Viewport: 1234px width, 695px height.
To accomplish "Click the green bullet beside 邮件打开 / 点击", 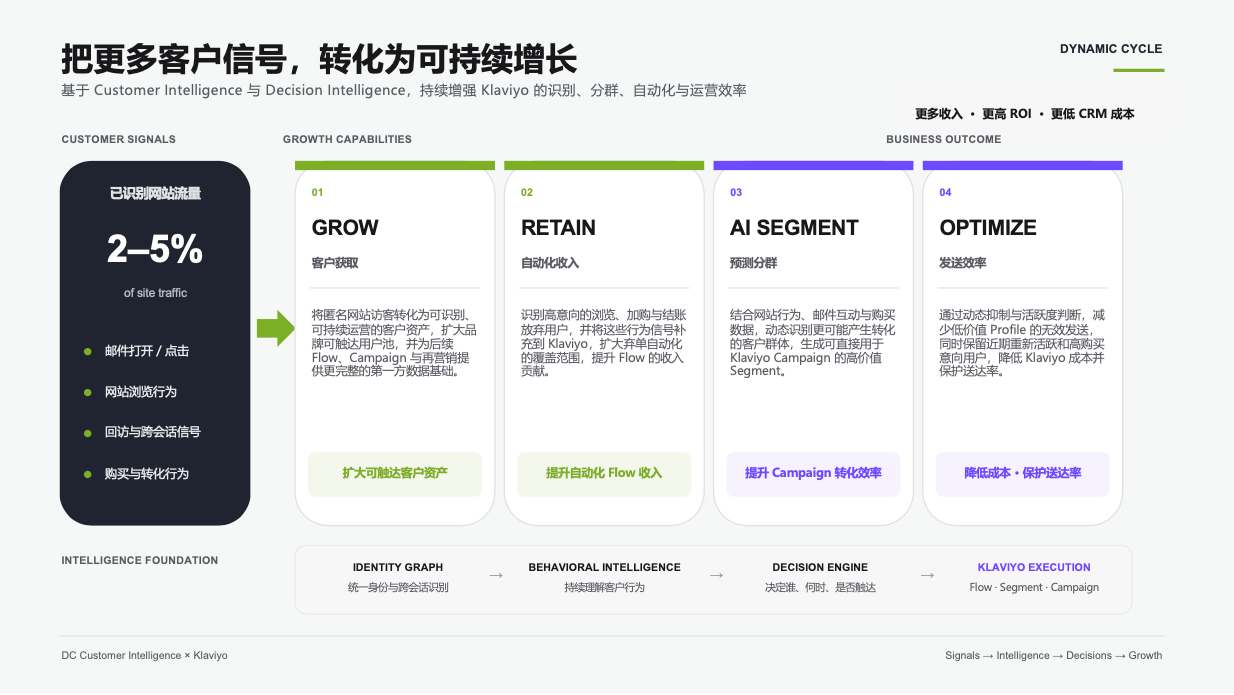I will pos(88,351).
